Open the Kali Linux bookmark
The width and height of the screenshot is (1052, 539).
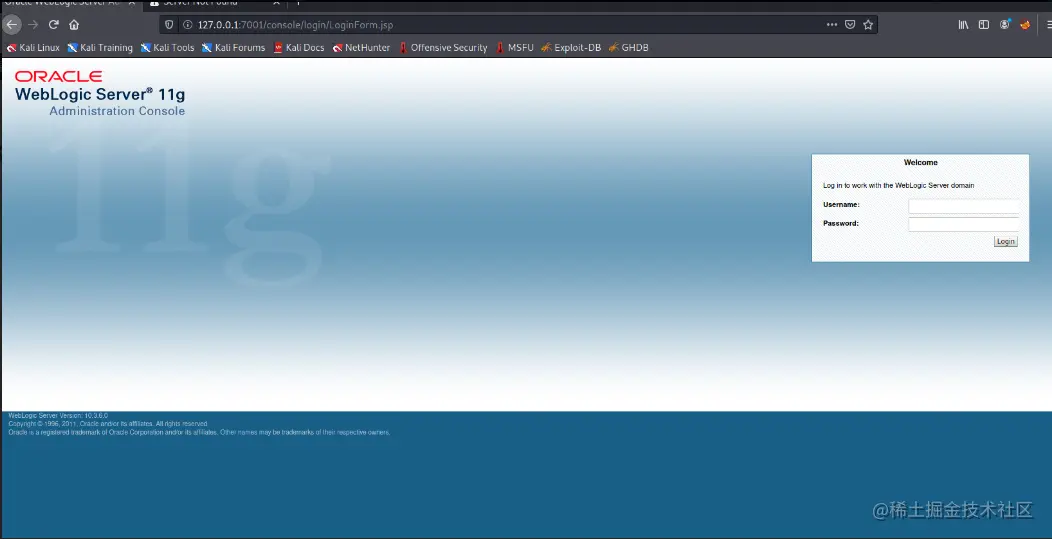click(x=33, y=48)
